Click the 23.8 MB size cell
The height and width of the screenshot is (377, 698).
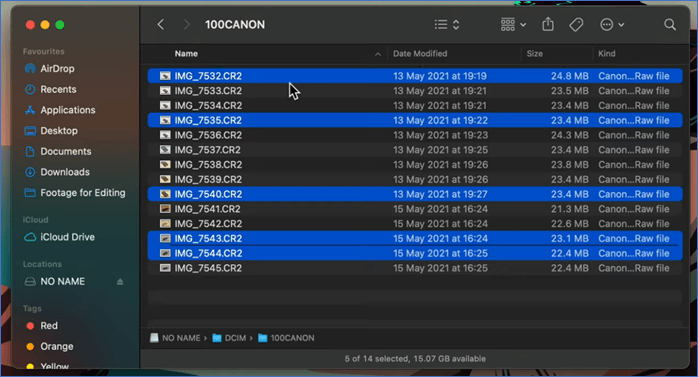pos(569,165)
